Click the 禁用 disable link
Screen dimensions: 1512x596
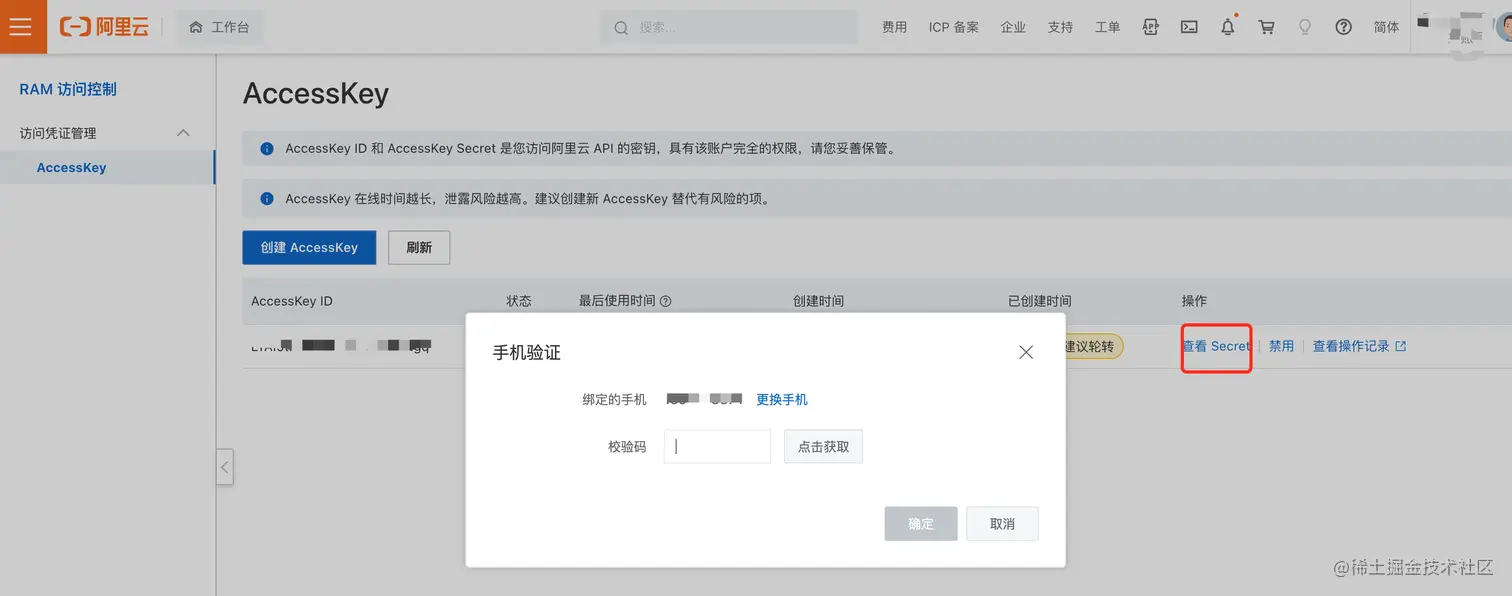[x=1281, y=346]
